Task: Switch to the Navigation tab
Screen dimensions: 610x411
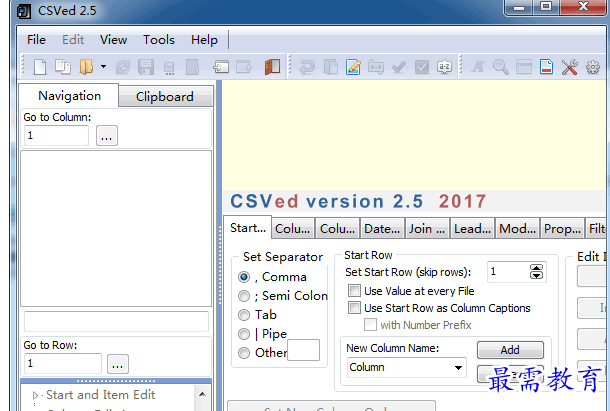Action: 69,96
